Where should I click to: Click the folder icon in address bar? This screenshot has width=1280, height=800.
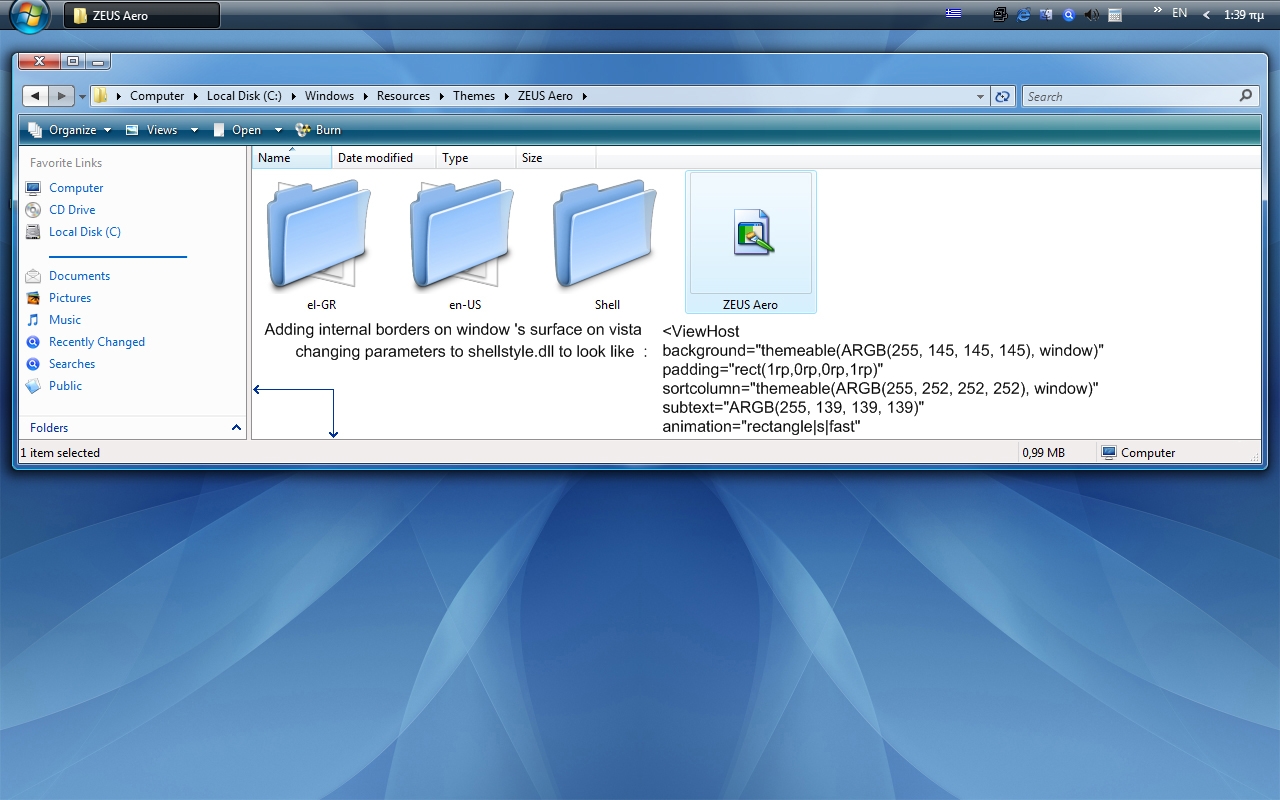(100, 96)
